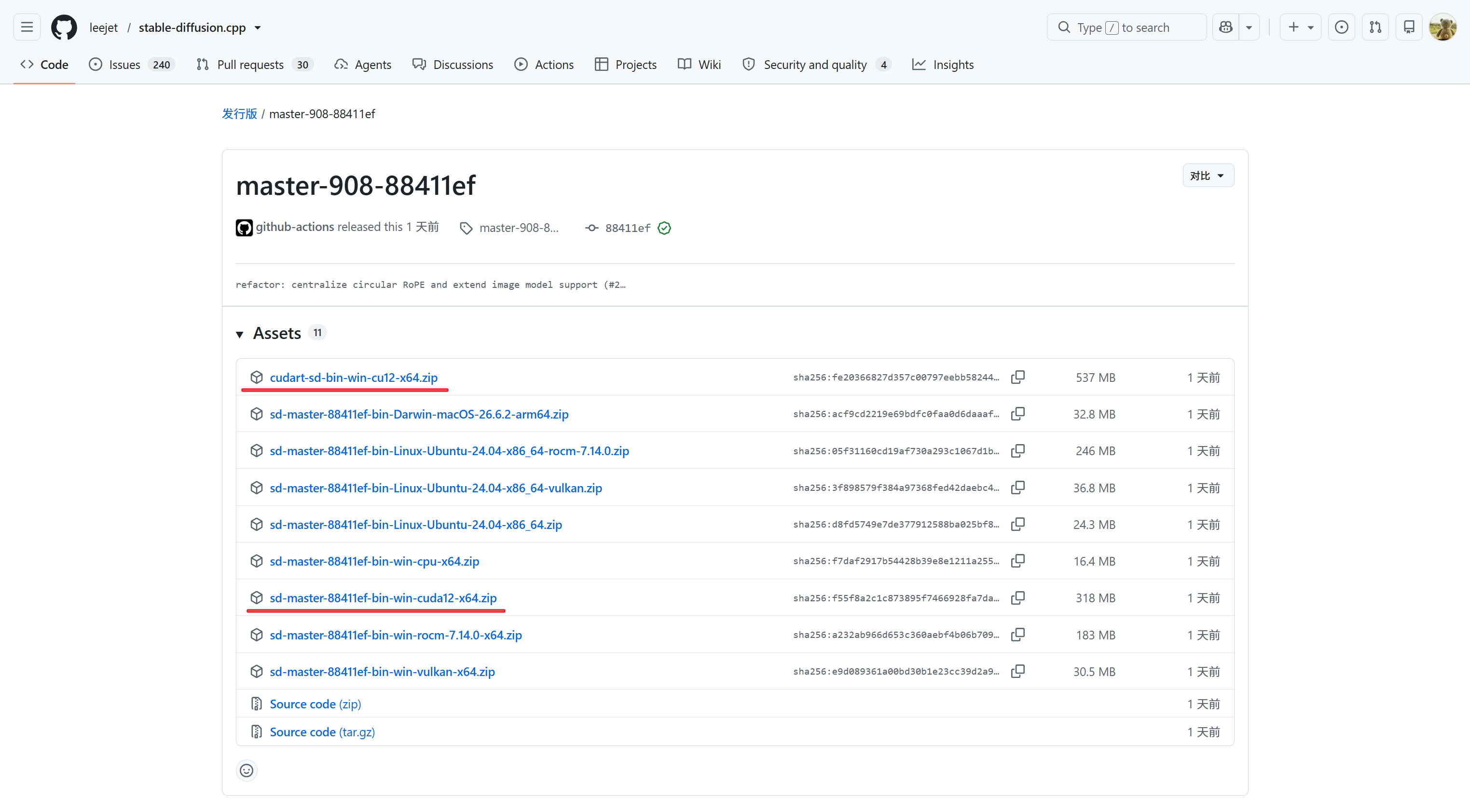Download Source code (zip)

click(x=315, y=704)
